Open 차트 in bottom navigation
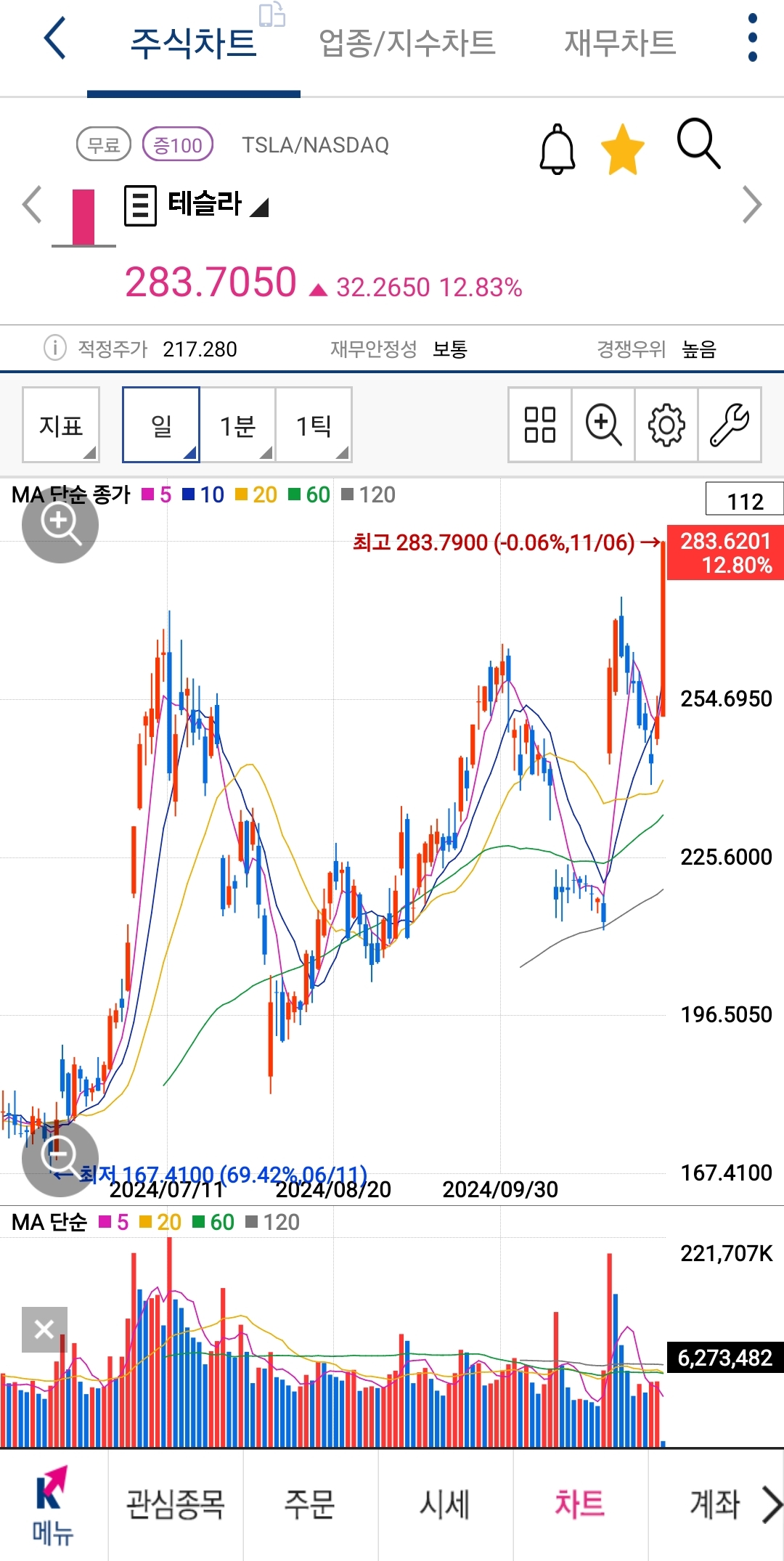 pyautogui.click(x=580, y=1504)
